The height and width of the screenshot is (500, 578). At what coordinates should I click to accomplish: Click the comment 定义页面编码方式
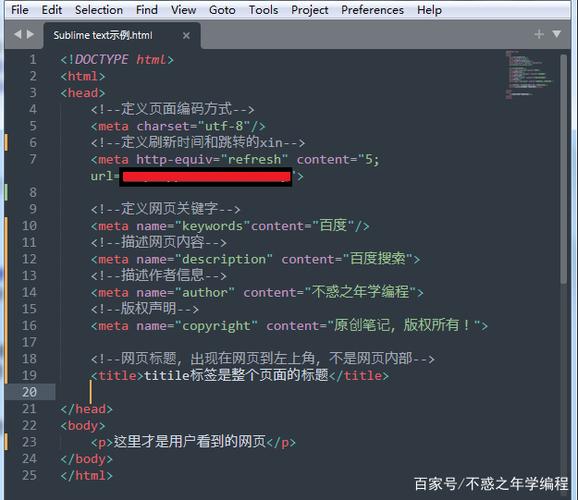tap(173, 109)
